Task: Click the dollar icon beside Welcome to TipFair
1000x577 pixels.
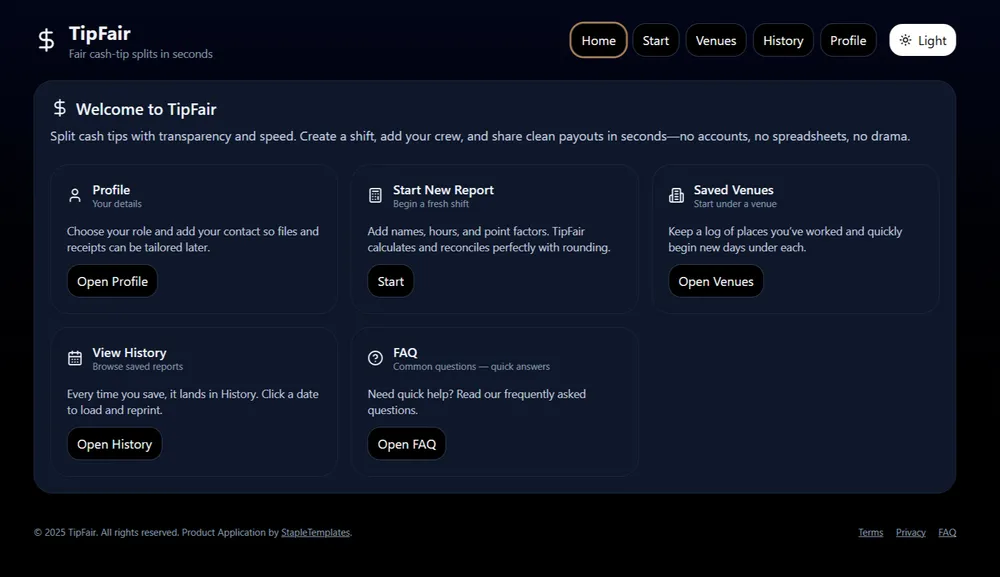Action: pos(59,108)
